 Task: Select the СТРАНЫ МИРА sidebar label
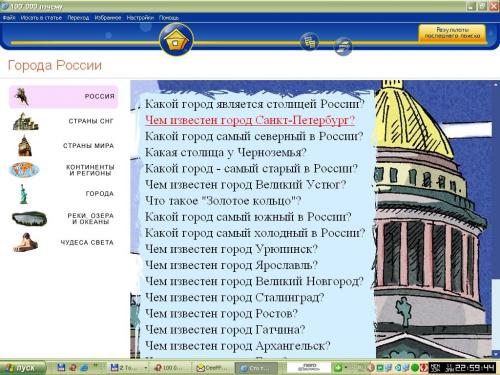88,146
